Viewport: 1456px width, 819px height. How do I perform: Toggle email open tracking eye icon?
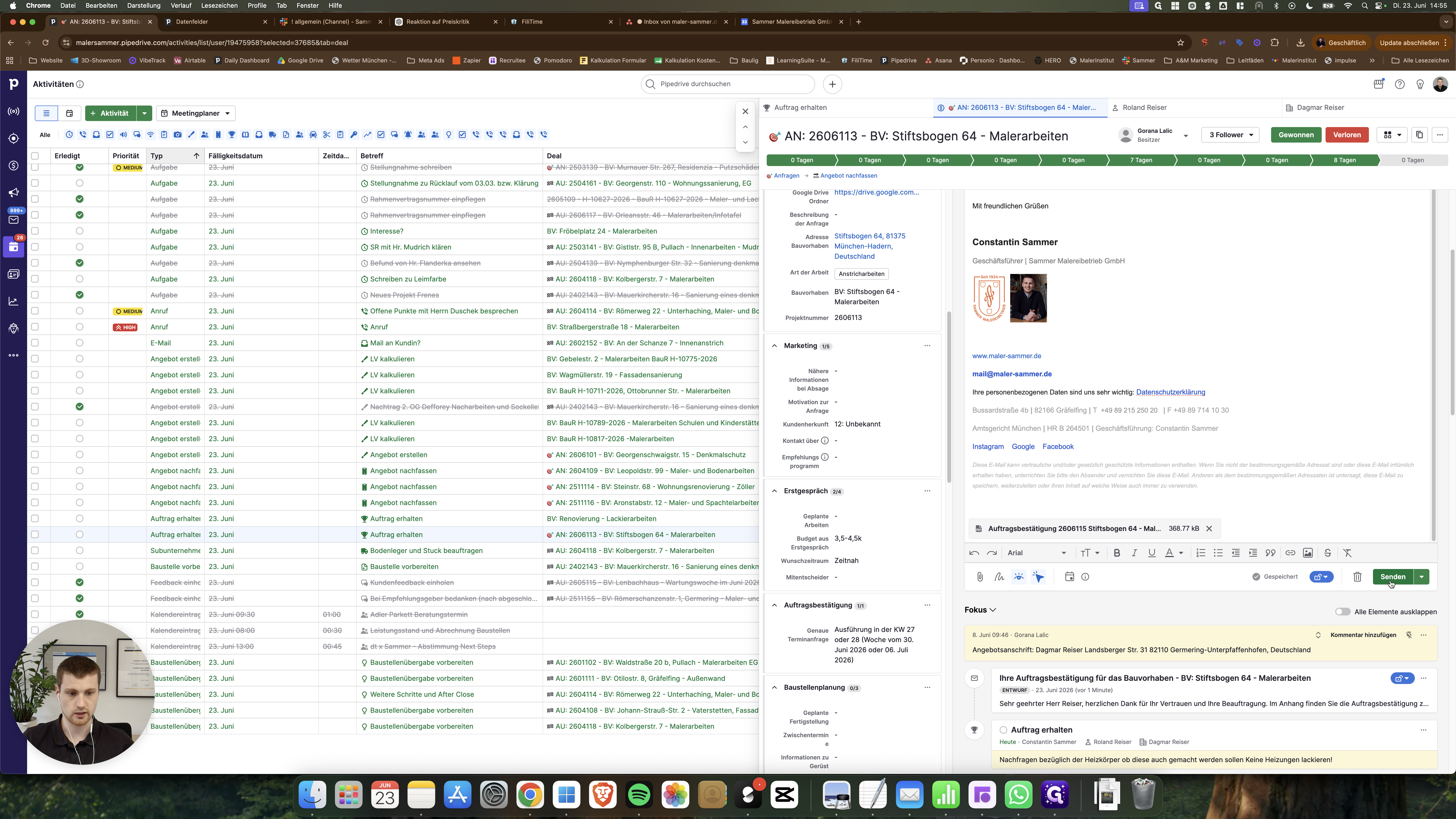click(1018, 576)
